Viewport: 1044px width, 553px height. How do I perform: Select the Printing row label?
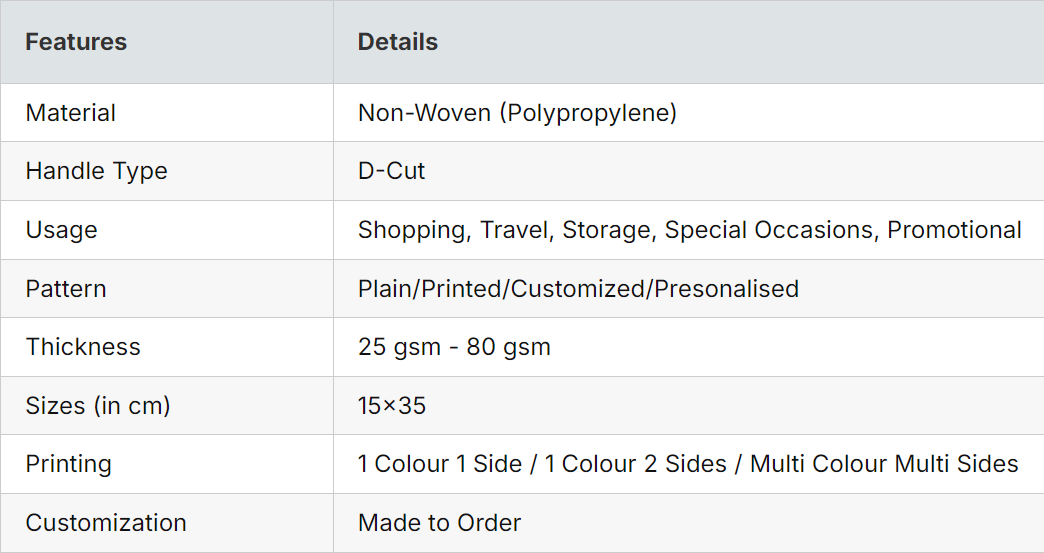69,464
